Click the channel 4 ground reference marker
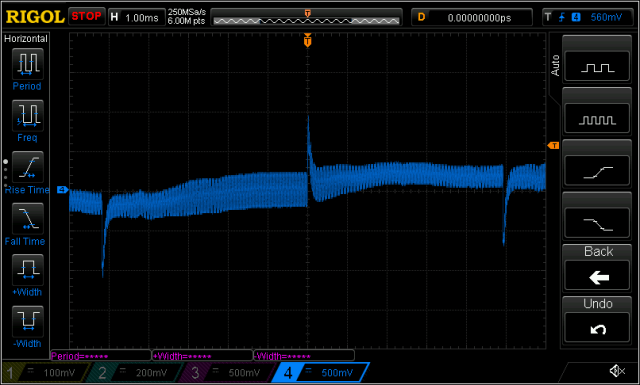The width and height of the screenshot is (640, 385). point(62,189)
